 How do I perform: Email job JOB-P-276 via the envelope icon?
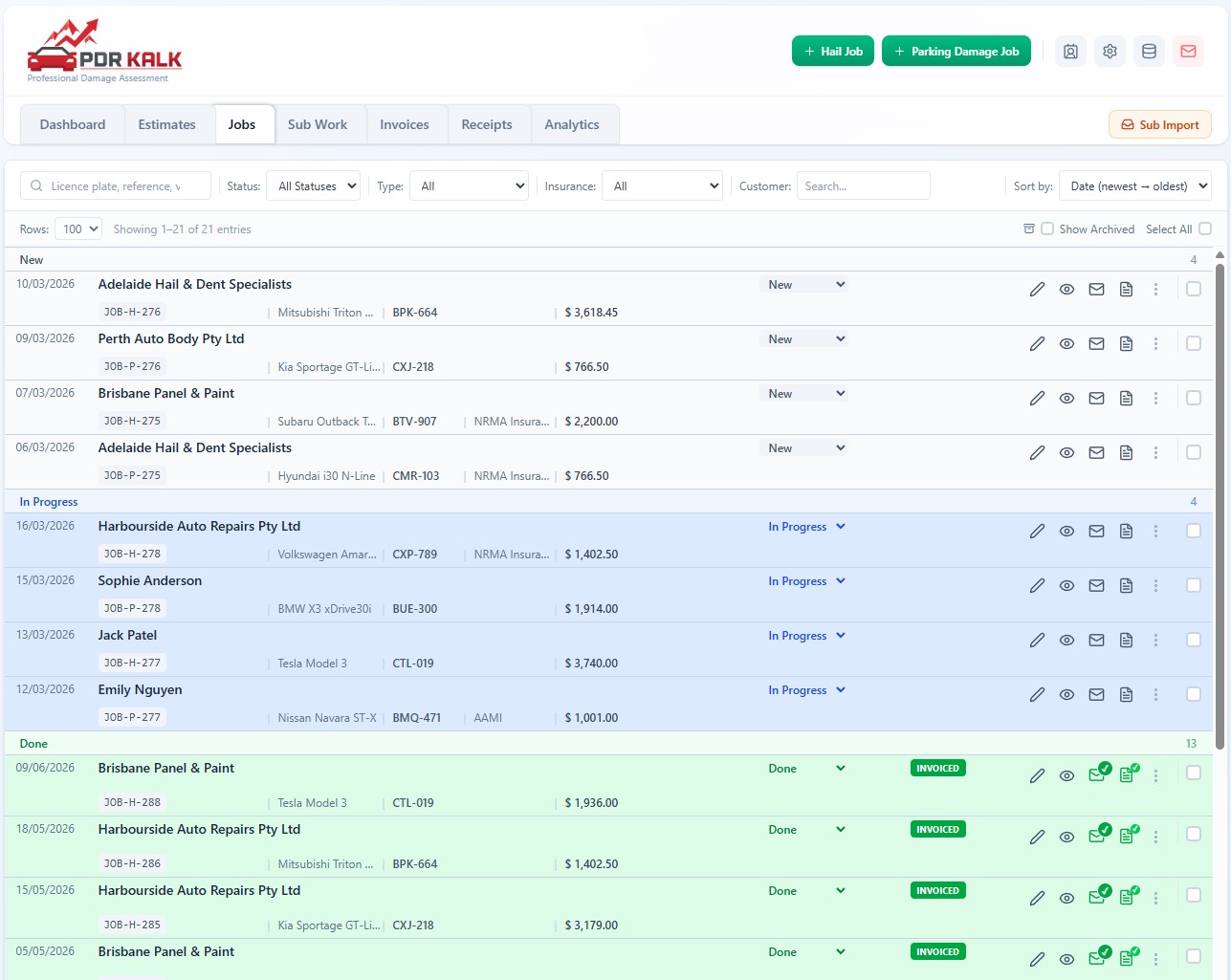pyautogui.click(x=1096, y=344)
